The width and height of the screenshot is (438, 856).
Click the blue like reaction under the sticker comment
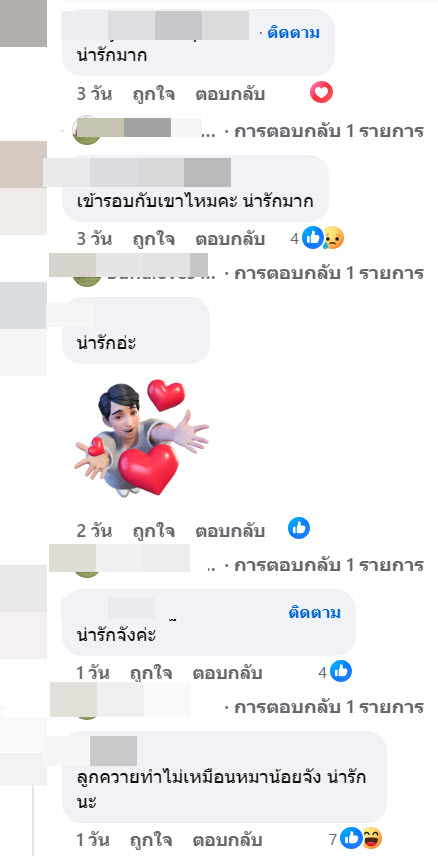[299, 528]
